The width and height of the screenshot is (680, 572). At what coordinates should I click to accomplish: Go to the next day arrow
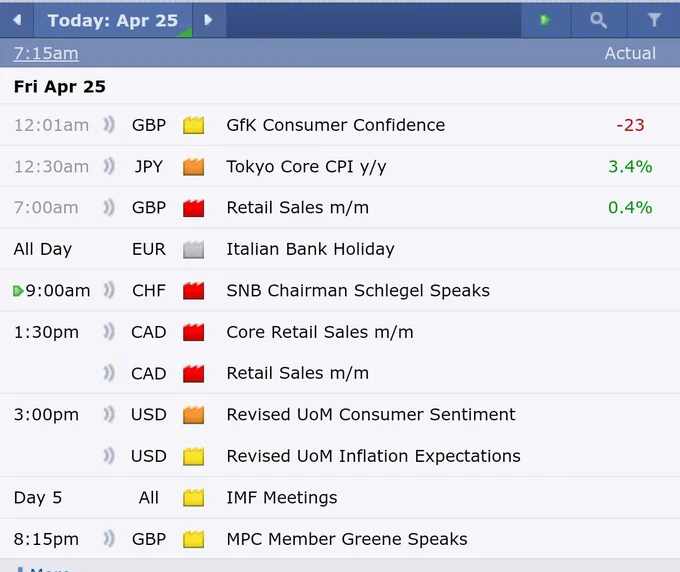click(x=209, y=20)
